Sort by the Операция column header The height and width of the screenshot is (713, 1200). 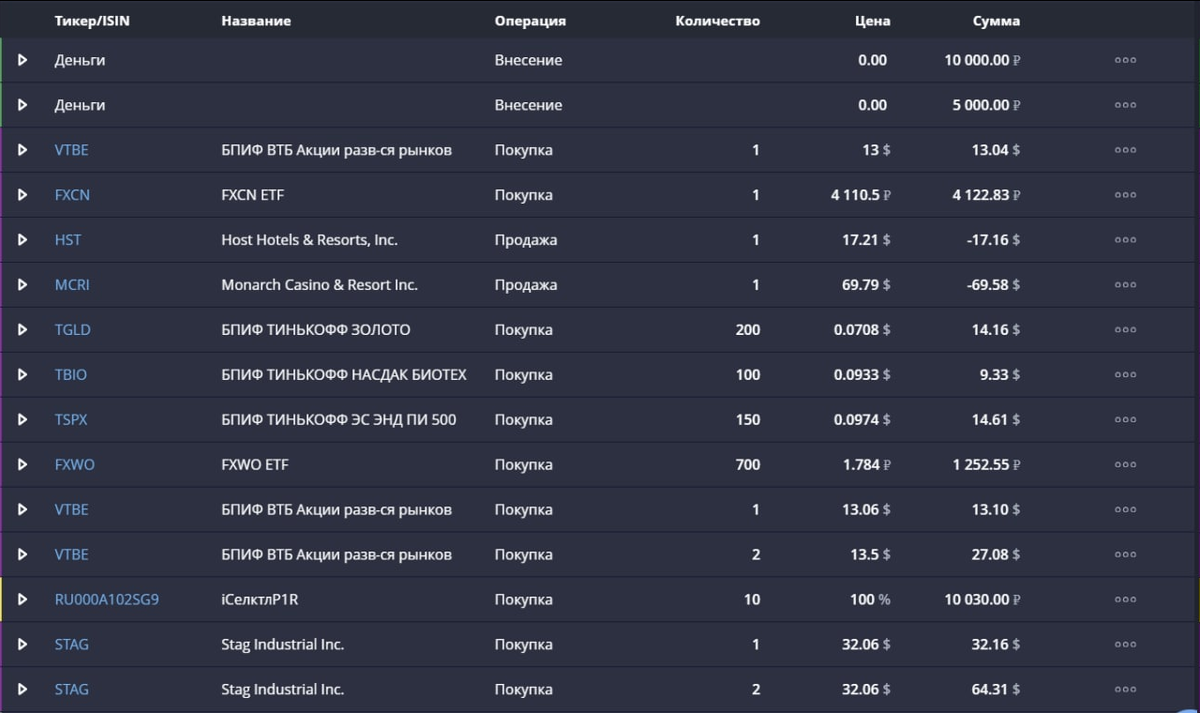click(530, 21)
